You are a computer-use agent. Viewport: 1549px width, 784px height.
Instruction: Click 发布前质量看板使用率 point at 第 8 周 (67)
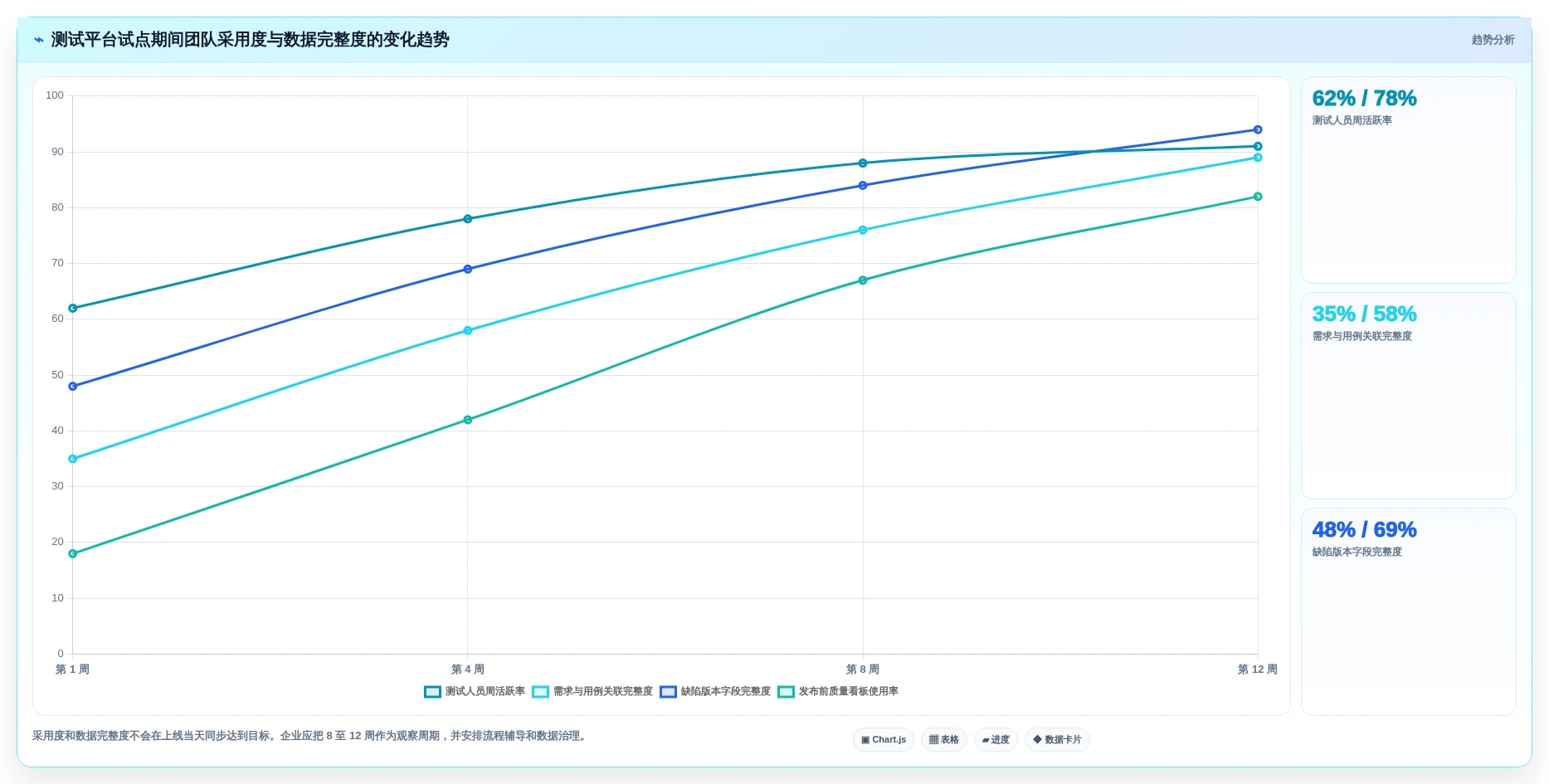[x=863, y=280]
